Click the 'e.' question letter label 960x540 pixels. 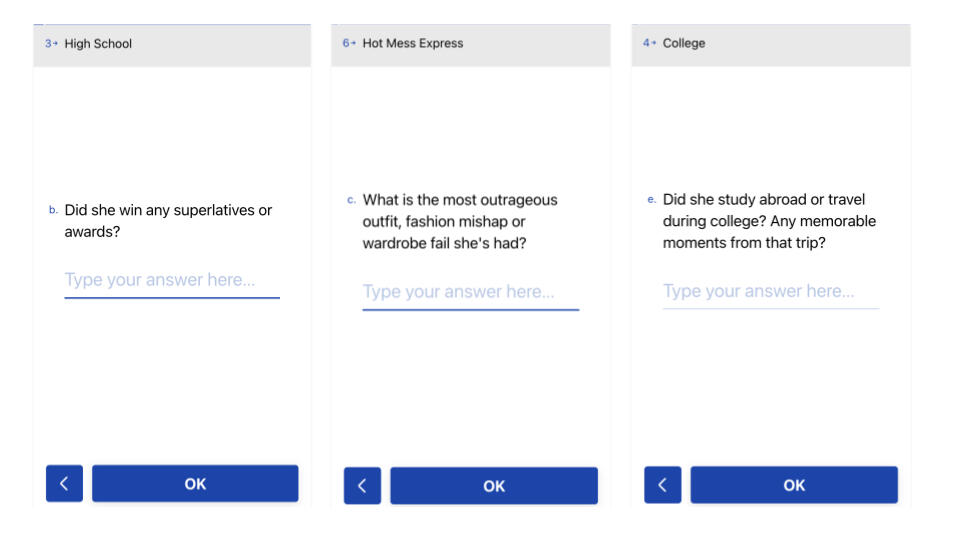(x=652, y=200)
